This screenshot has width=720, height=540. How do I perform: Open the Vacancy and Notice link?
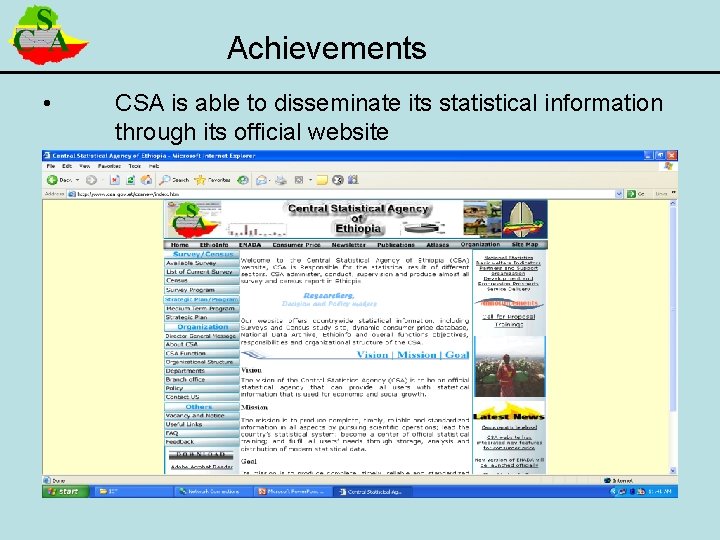pyautogui.click(x=202, y=416)
